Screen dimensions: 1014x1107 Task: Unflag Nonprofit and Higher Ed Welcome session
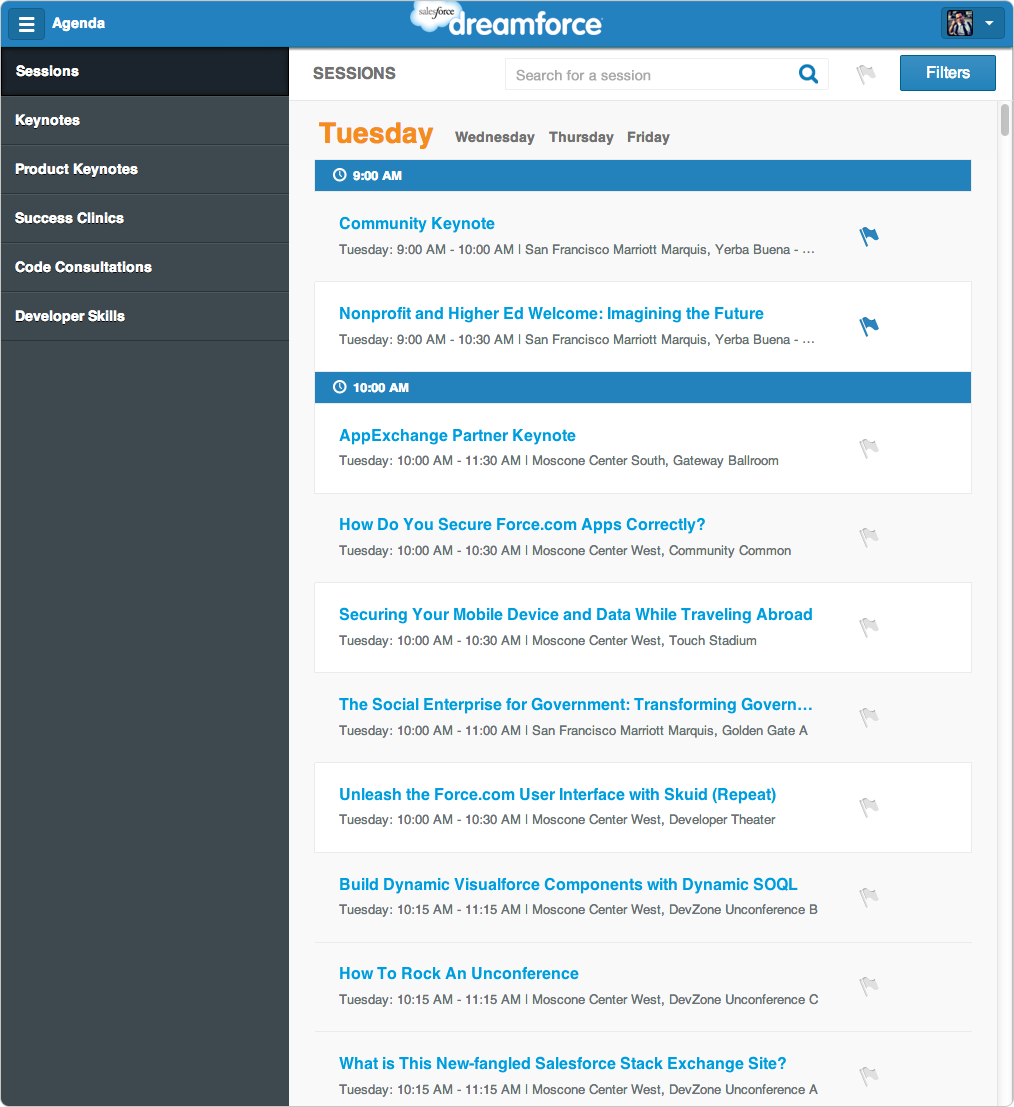869,325
